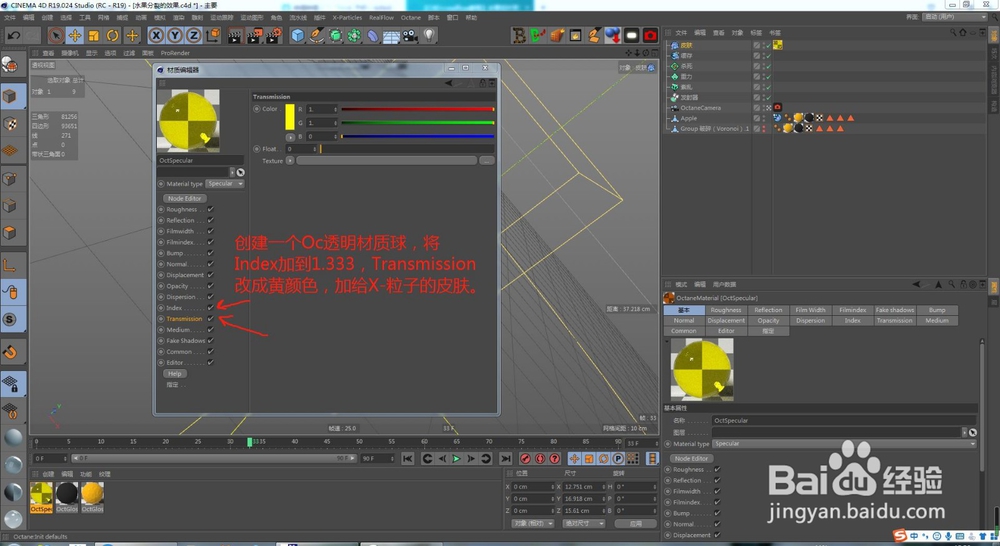Toggle Transmission checkbox in Material Editor

pyautogui.click(x=210, y=318)
